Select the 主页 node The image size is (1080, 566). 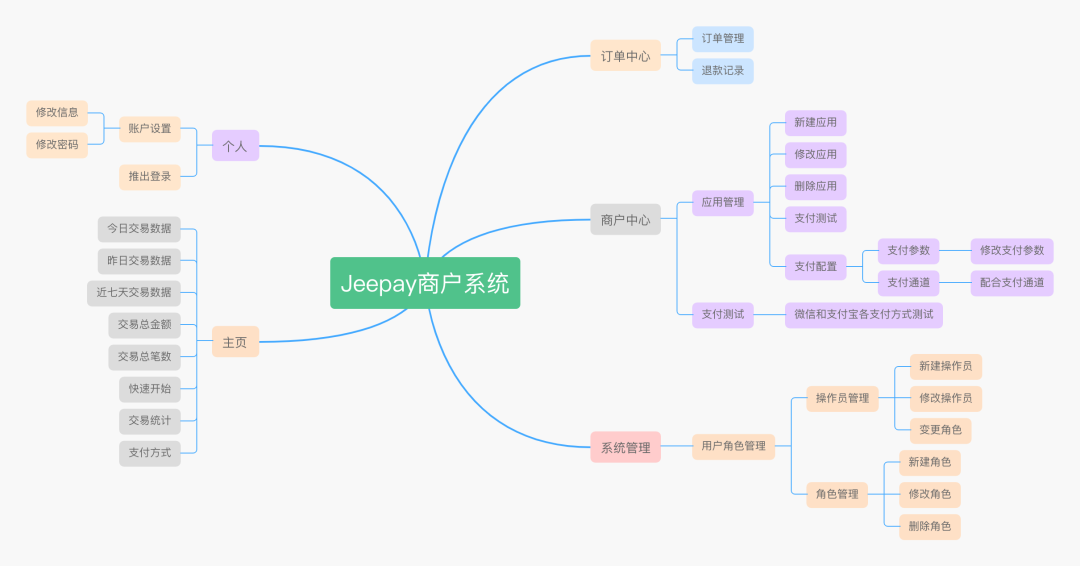coord(235,342)
